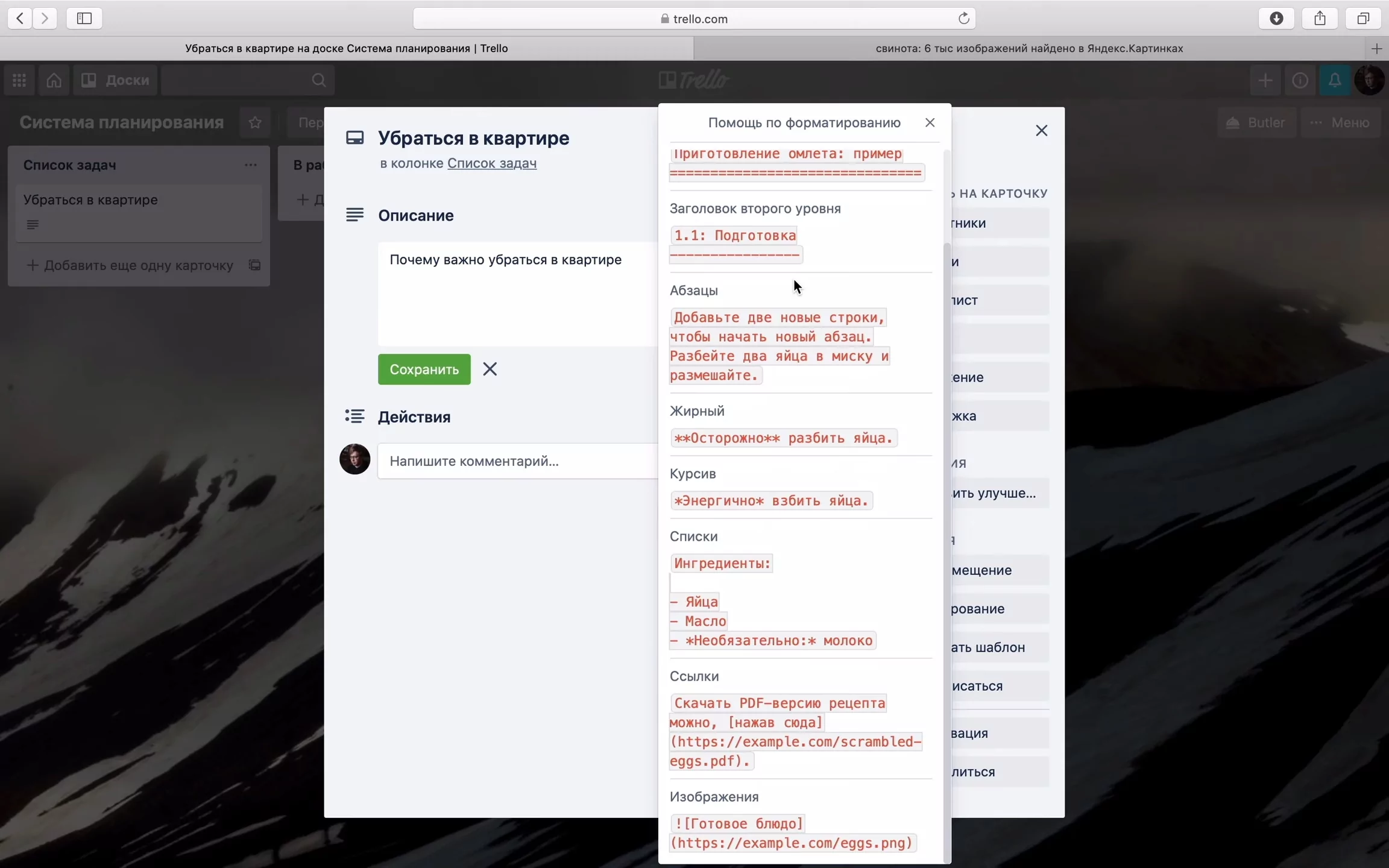
Task: Click the Система планирования board title
Action: coord(121,122)
